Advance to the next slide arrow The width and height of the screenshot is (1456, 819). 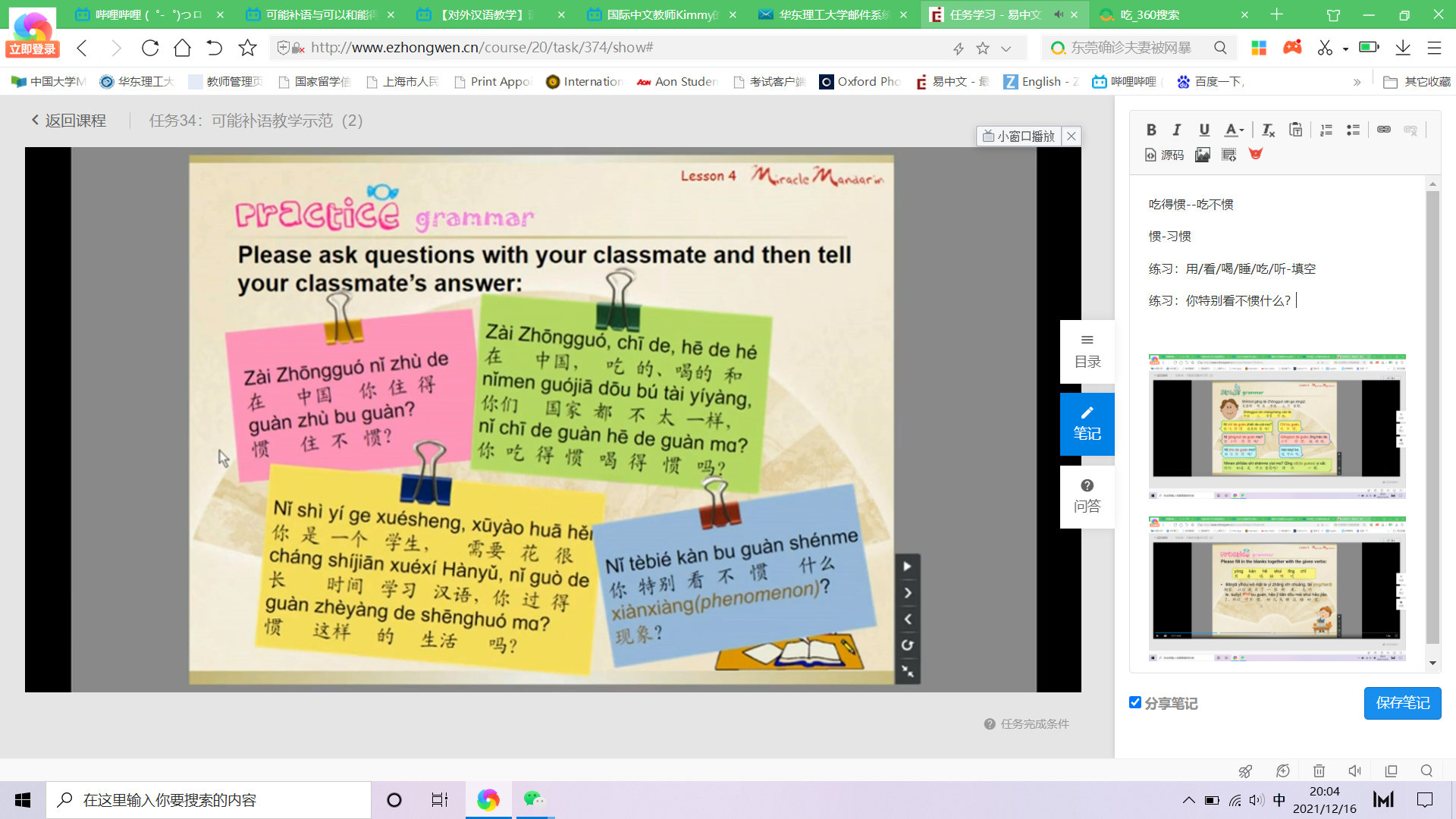[x=907, y=593]
